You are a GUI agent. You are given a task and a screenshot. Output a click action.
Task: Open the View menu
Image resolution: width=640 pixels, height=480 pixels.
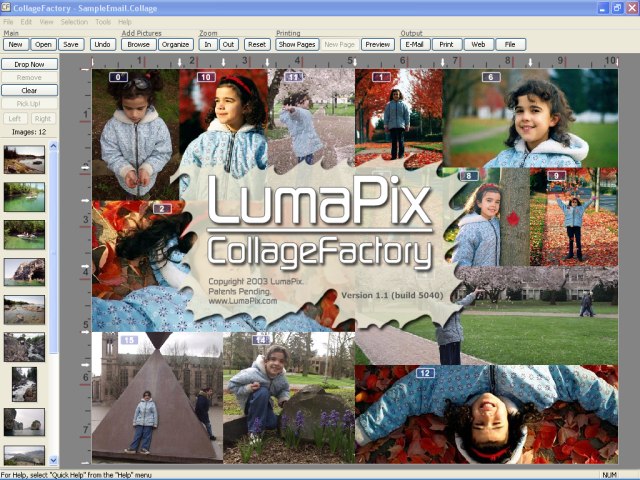[x=46, y=22]
